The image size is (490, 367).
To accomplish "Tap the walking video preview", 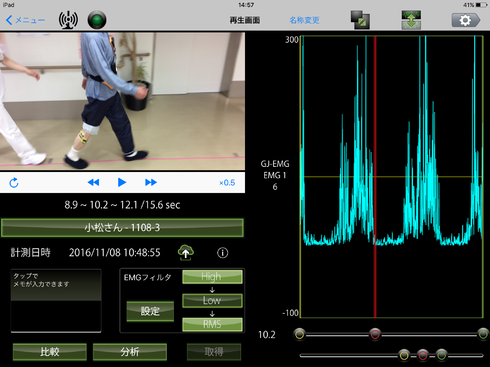I will click(x=122, y=101).
